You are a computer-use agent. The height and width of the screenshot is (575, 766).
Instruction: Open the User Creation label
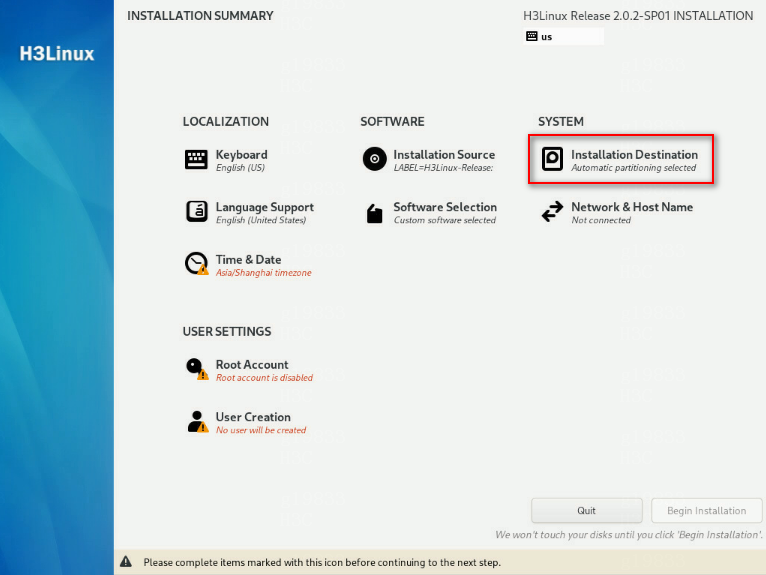[x=253, y=417]
